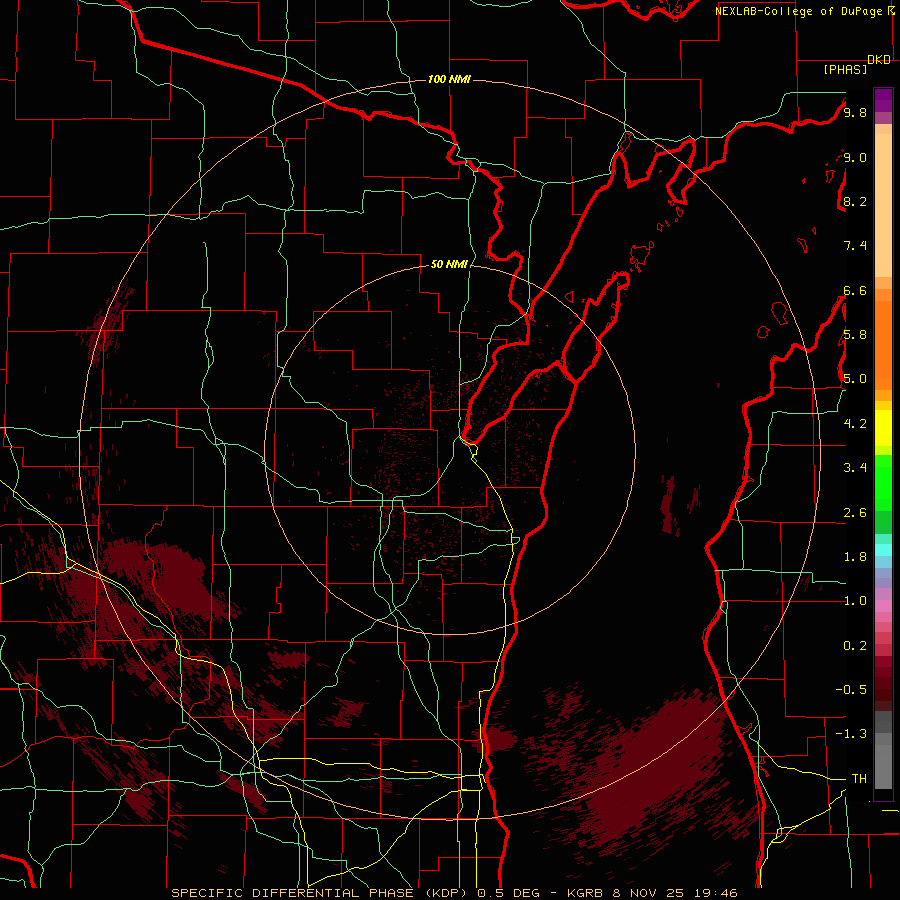
Task: Click the 7.4 value on the color scale
Action: point(855,246)
